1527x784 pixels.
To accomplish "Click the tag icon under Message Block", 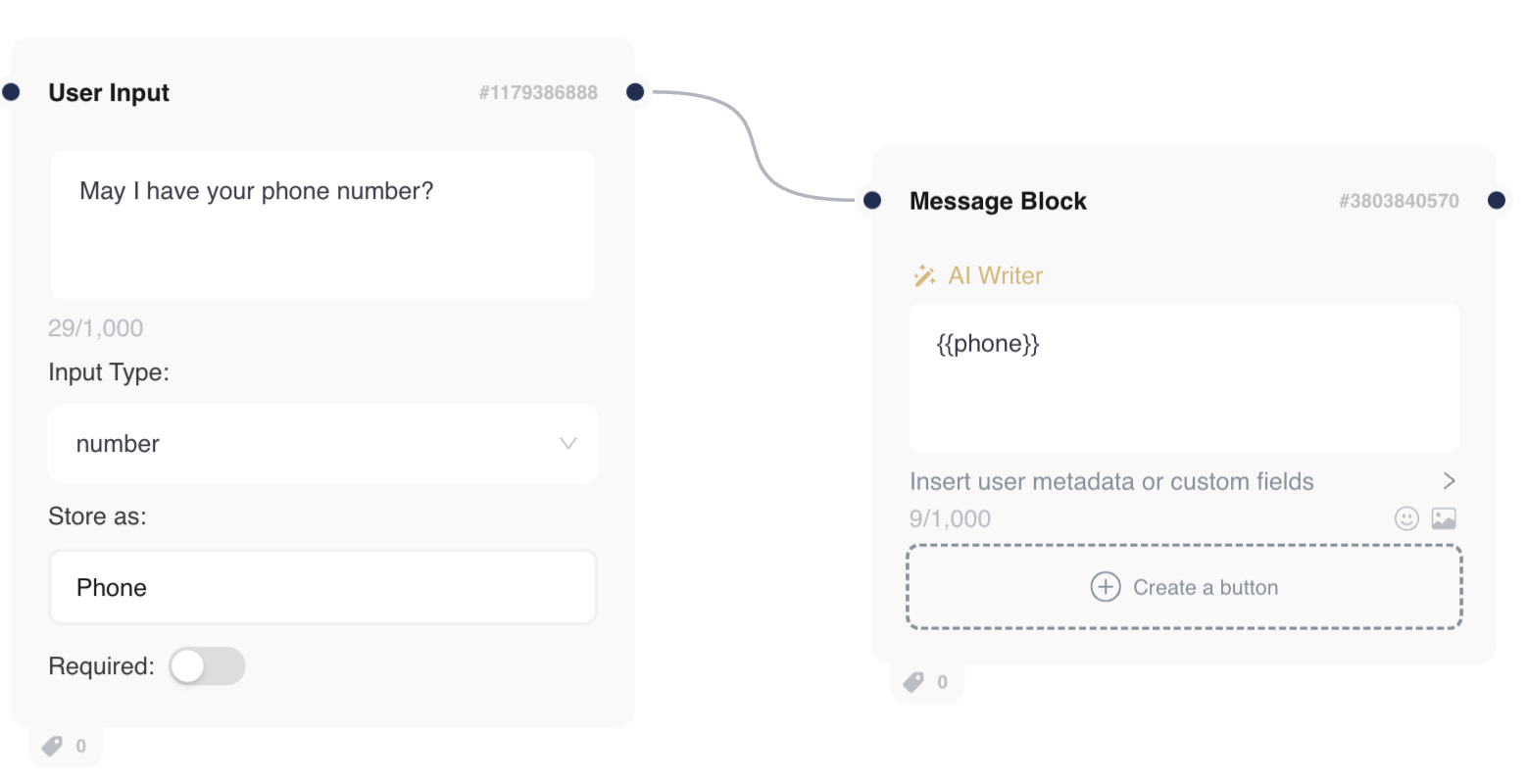I will pos(914,682).
